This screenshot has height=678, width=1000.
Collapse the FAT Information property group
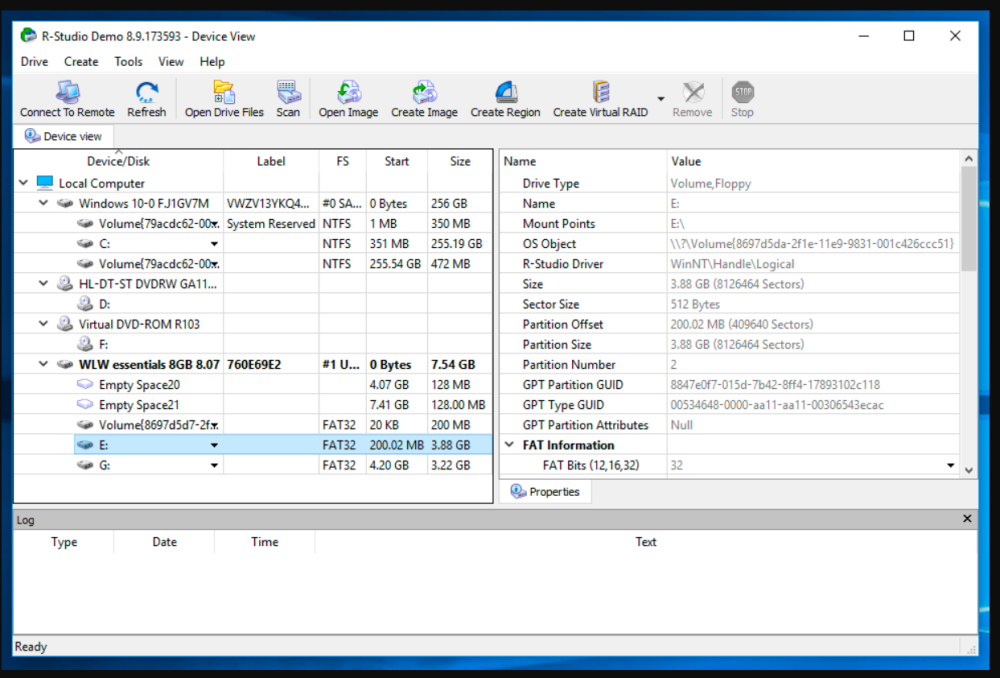509,445
